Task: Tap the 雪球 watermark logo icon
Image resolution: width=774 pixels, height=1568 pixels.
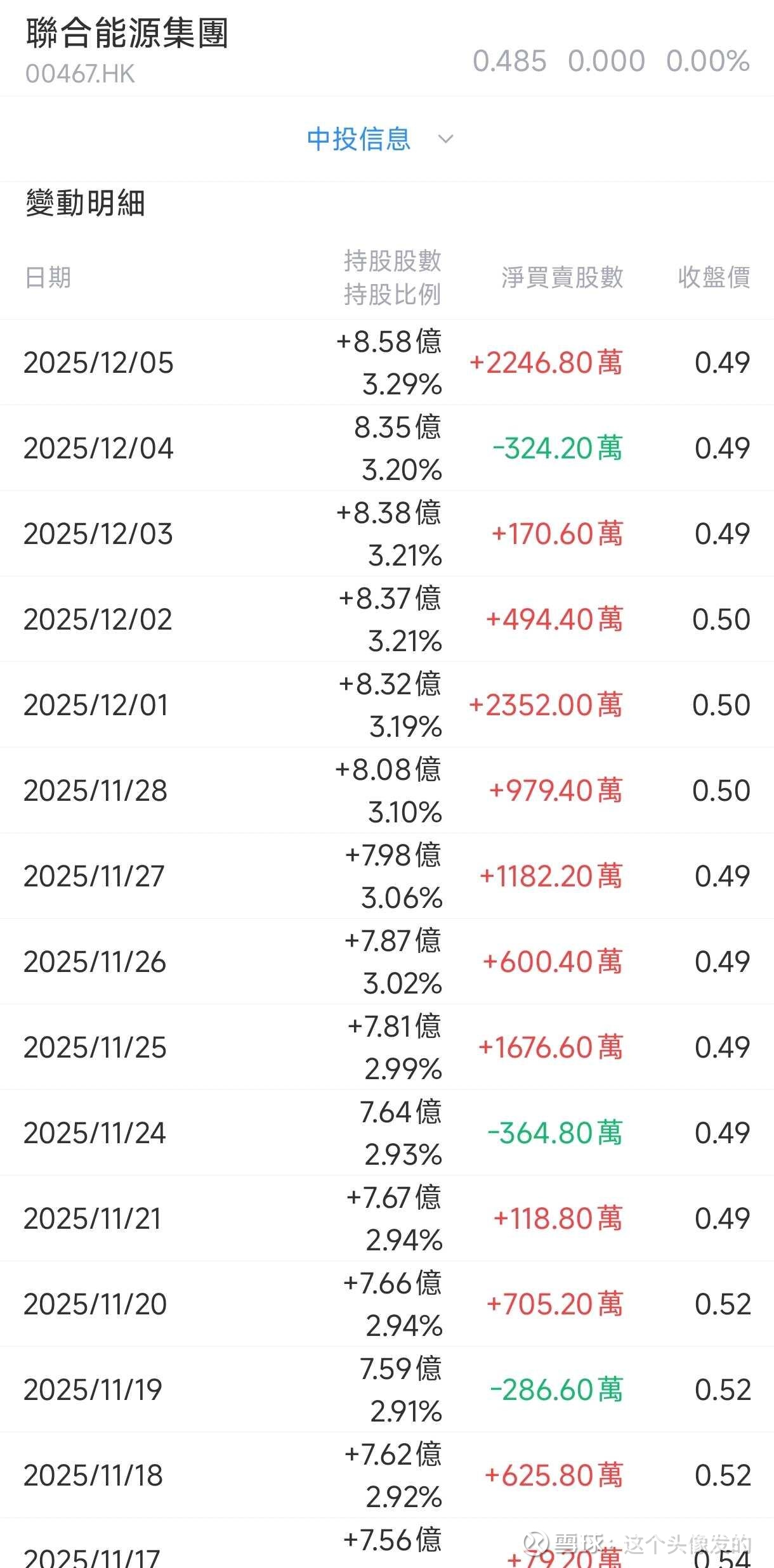Action: [535, 1543]
